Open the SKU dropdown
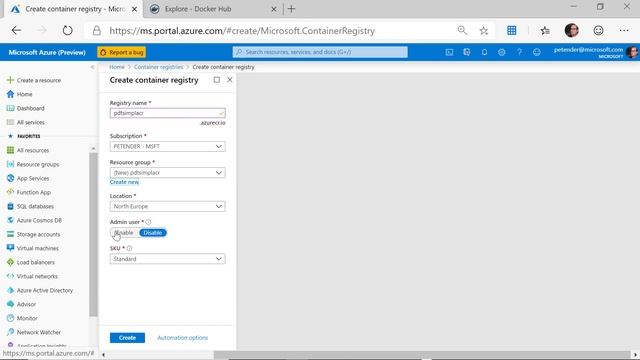Screen dimensions: 640x360 167,259
